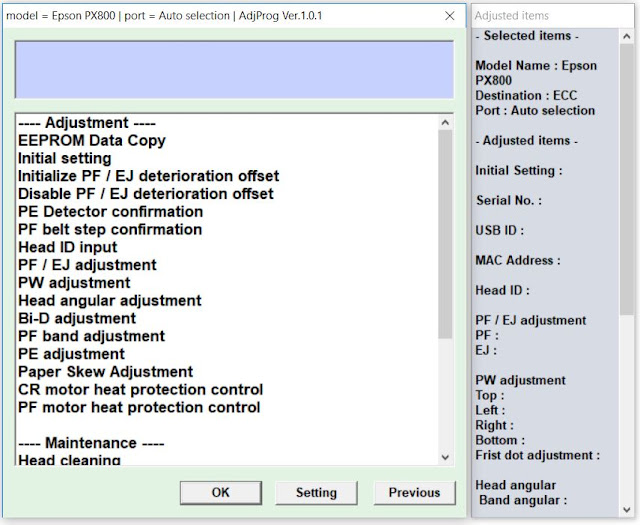
Task: Click the blue description box
Action: (234, 70)
